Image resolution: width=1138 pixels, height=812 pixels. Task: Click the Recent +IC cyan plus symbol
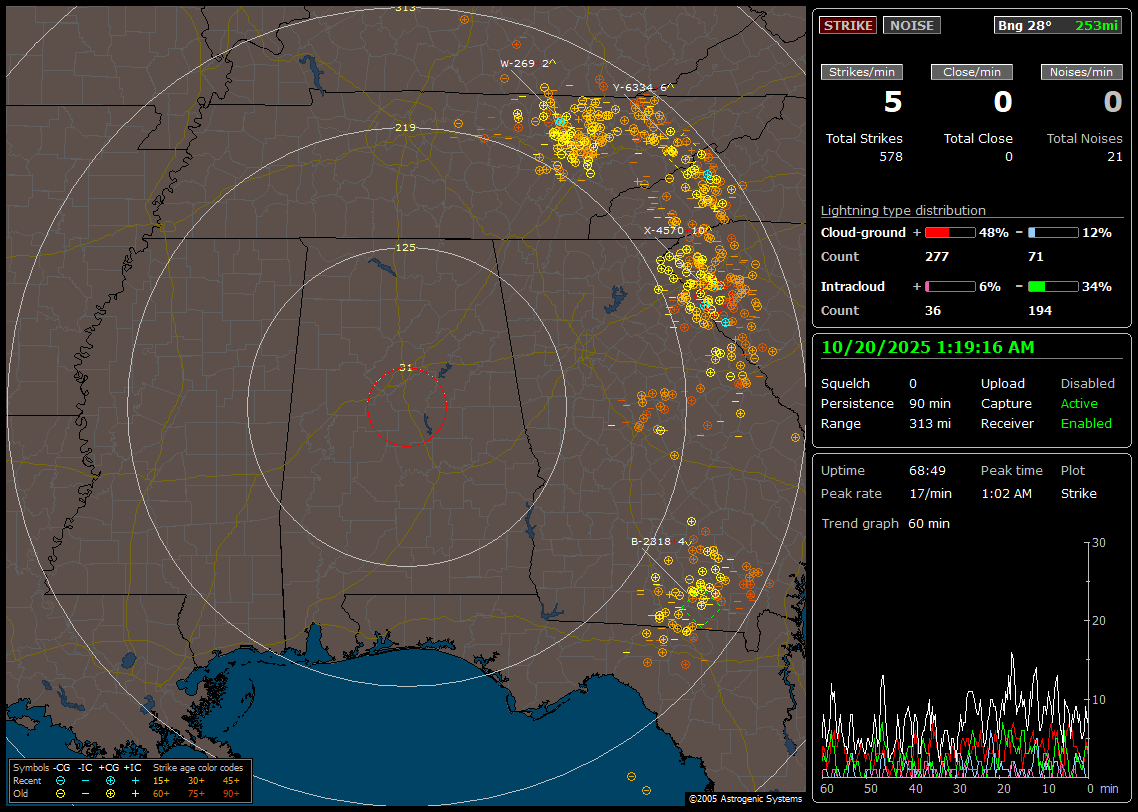point(135,780)
